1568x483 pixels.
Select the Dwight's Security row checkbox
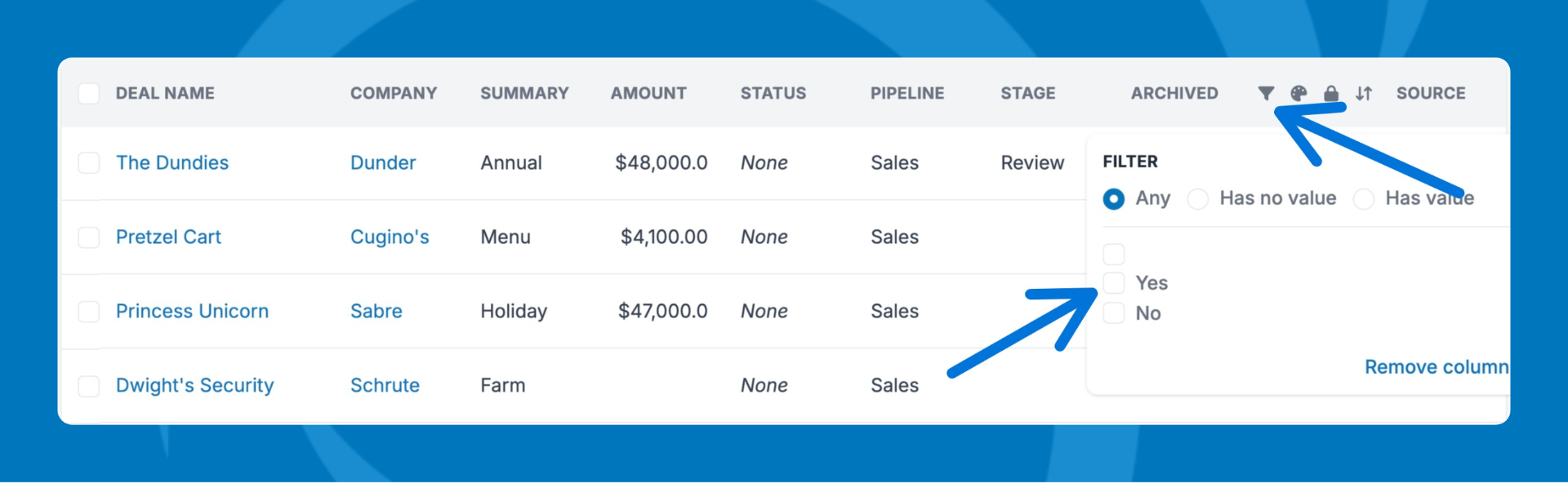tap(89, 386)
